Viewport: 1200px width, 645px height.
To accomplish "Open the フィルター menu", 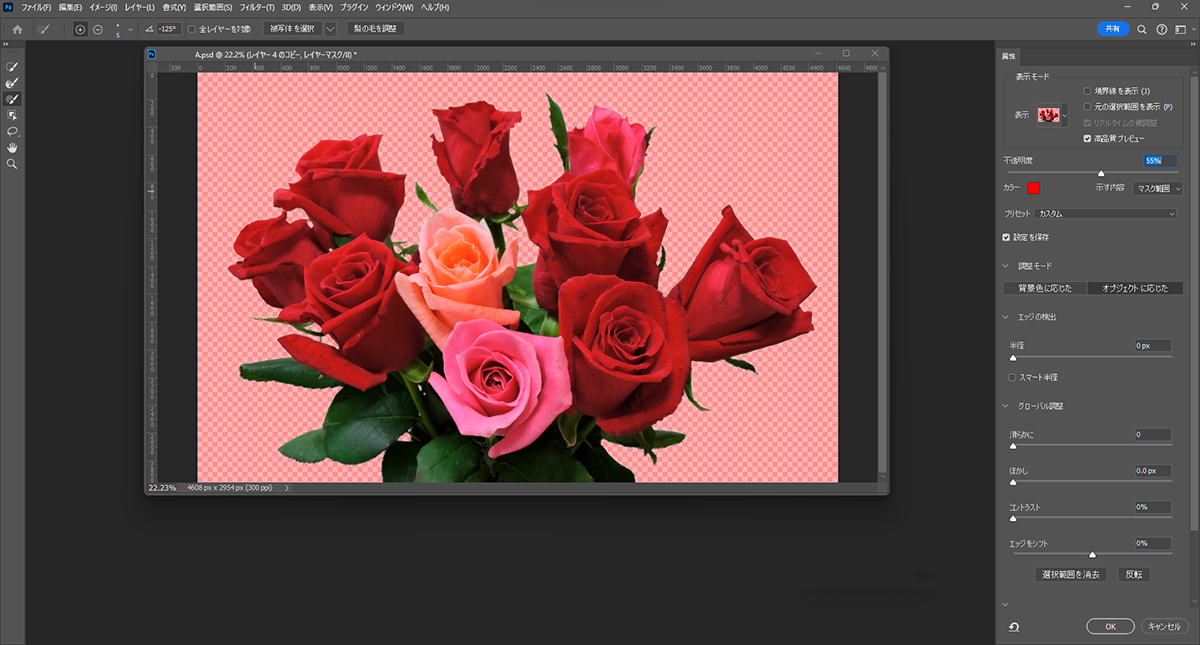I will (256, 7).
